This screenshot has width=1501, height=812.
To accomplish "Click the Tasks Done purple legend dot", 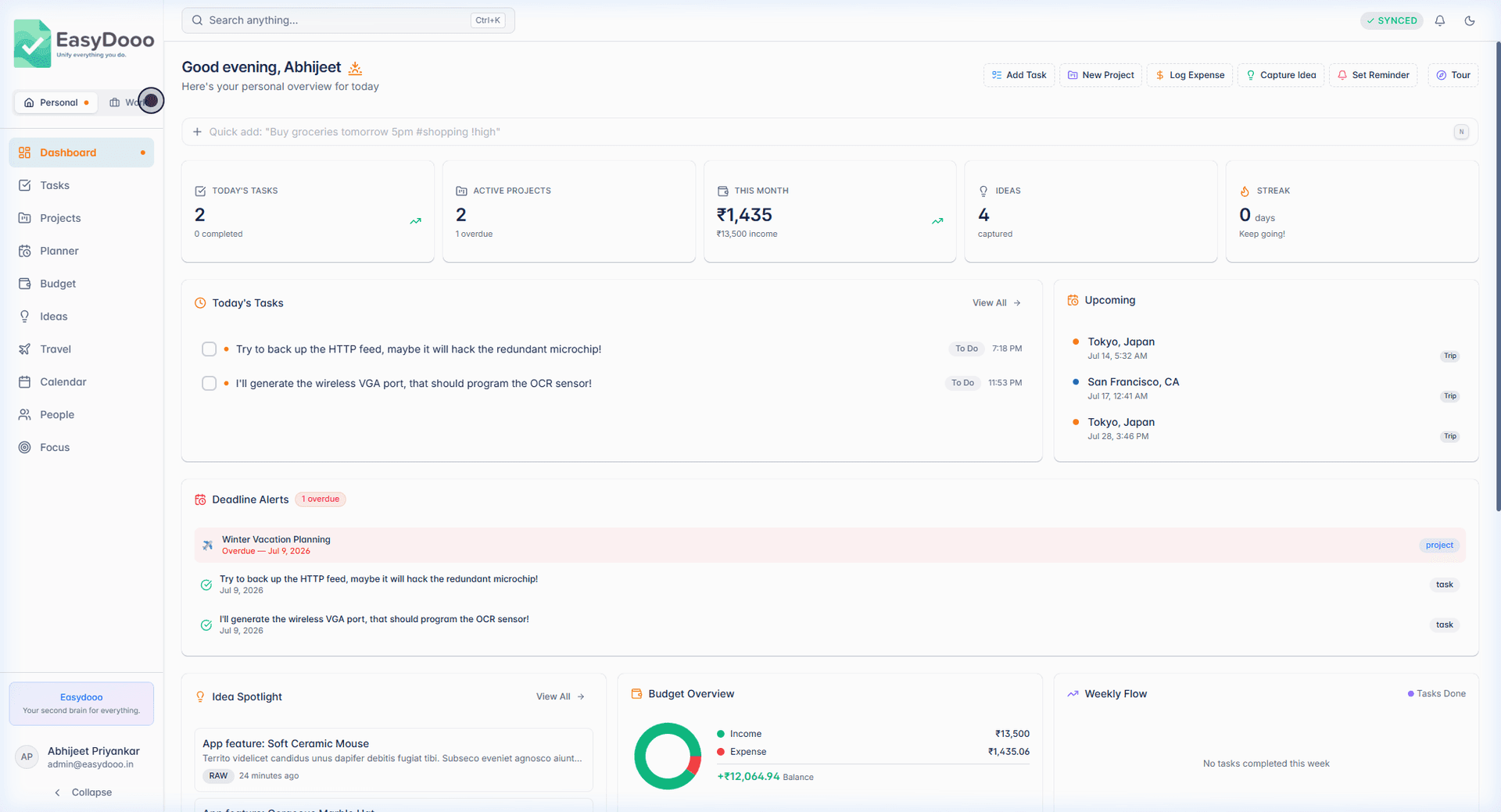I will (x=1411, y=694).
